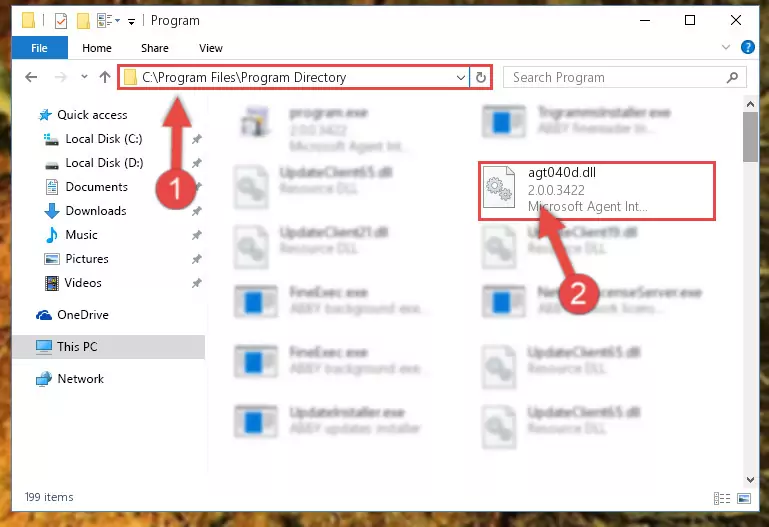Go forward with the Forward arrow
The height and width of the screenshot is (527, 769).
click(60, 77)
